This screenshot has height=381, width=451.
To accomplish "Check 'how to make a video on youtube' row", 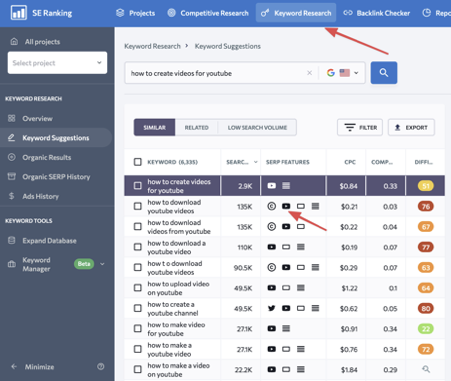I will [138, 369].
